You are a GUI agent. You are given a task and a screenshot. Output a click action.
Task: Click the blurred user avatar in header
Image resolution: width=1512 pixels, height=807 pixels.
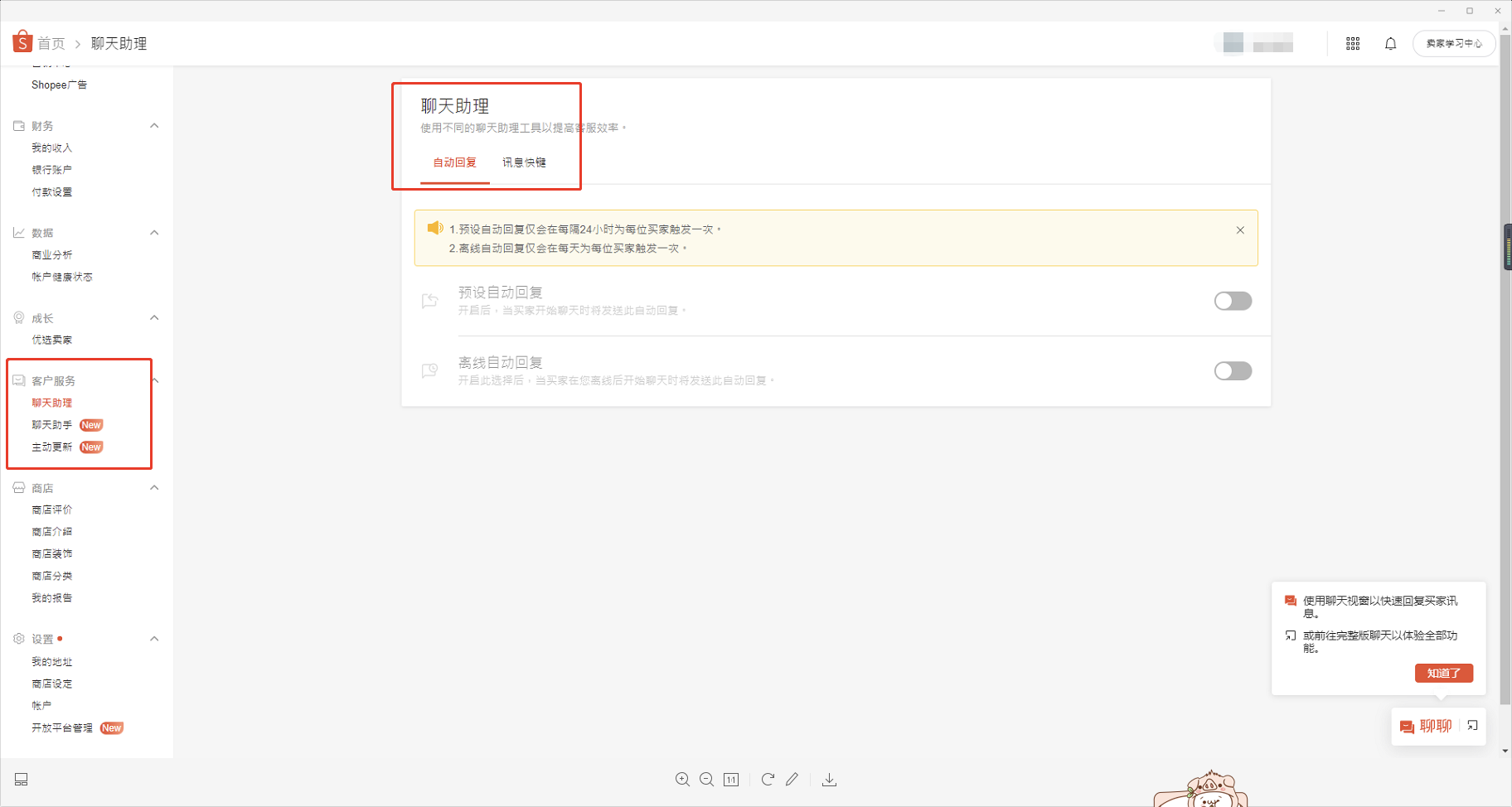[1233, 43]
